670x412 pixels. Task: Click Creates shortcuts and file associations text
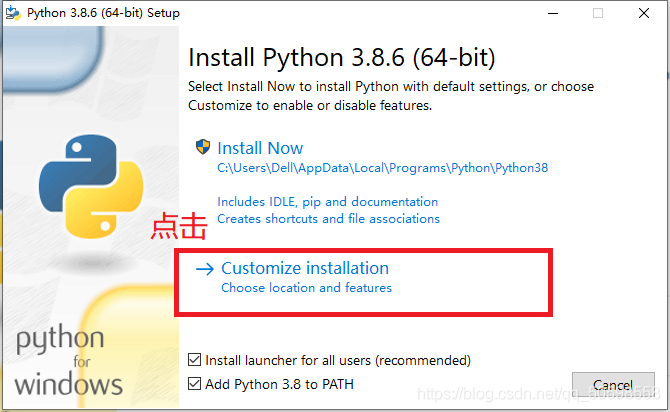pos(328,218)
